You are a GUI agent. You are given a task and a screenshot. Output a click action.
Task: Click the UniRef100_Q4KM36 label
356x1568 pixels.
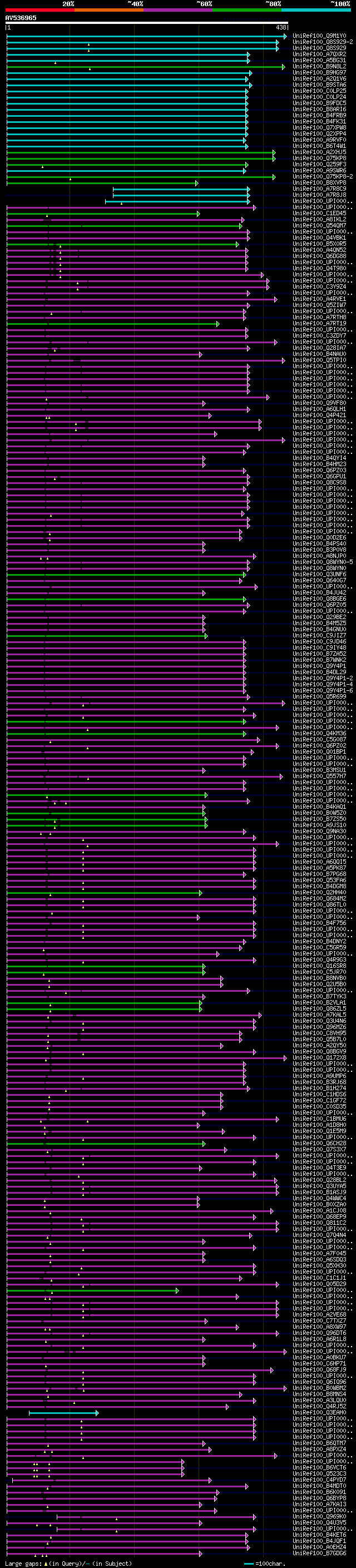tap(319, 733)
